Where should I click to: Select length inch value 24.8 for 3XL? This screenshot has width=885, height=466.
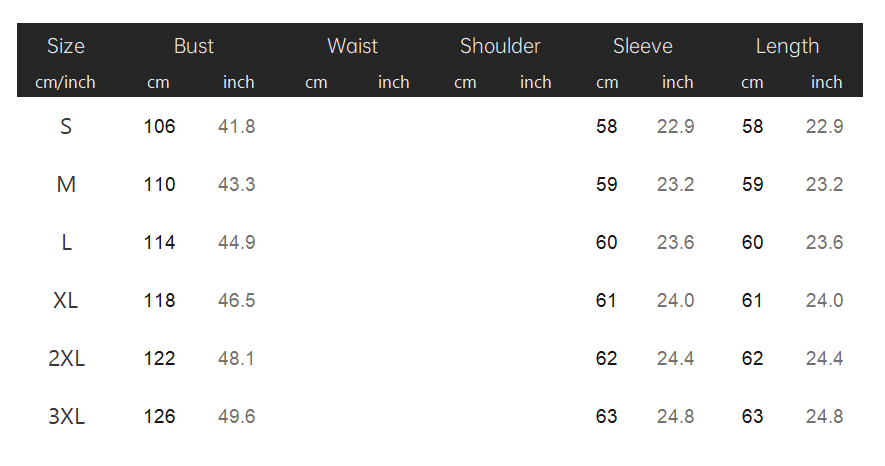[824, 417]
